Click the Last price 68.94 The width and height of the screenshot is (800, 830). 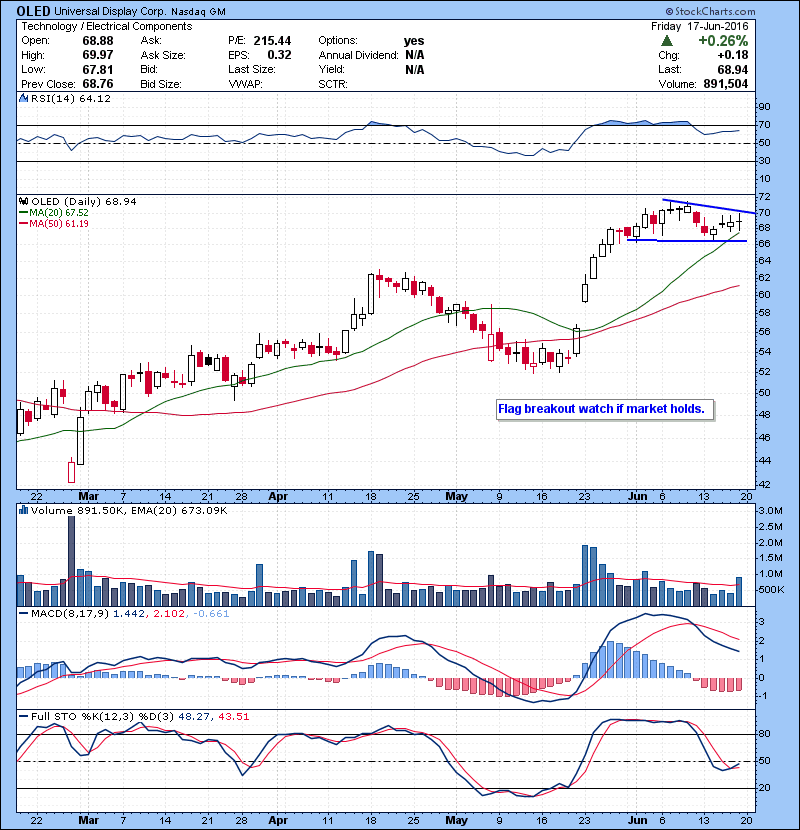tap(733, 70)
